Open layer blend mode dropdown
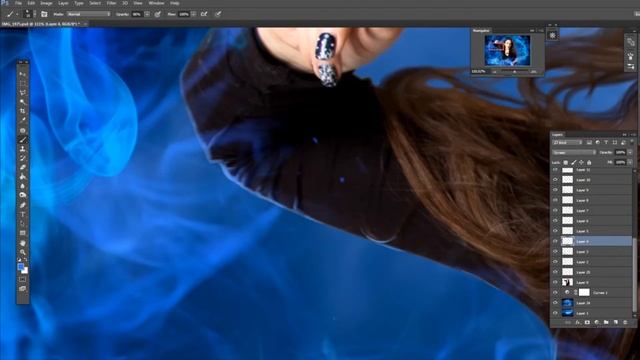Viewport: 640px width, 360px height. (x=574, y=152)
